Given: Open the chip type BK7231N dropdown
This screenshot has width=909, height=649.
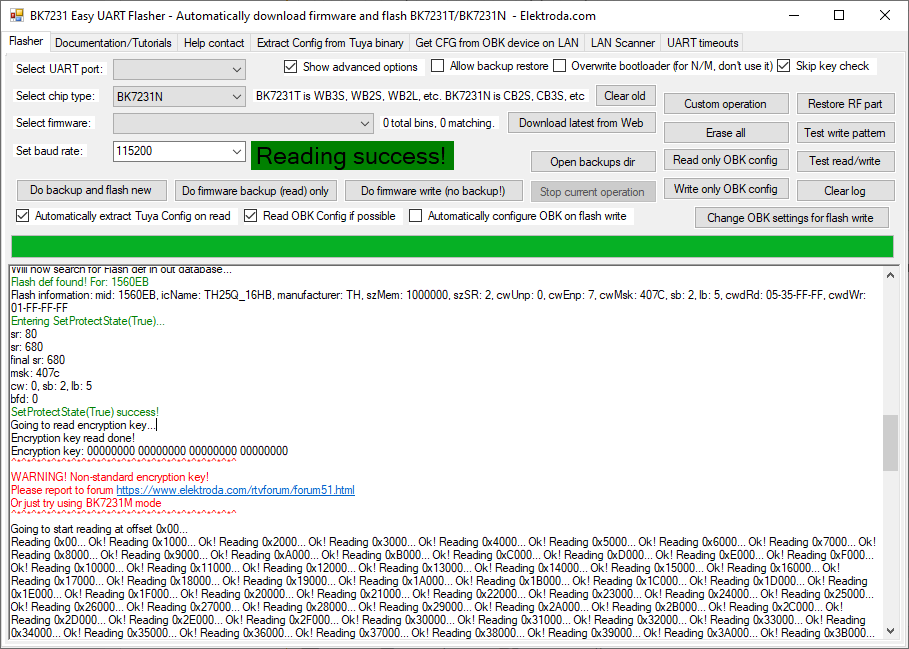Looking at the screenshot, I should pyautogui.click(x=179, y=97).
